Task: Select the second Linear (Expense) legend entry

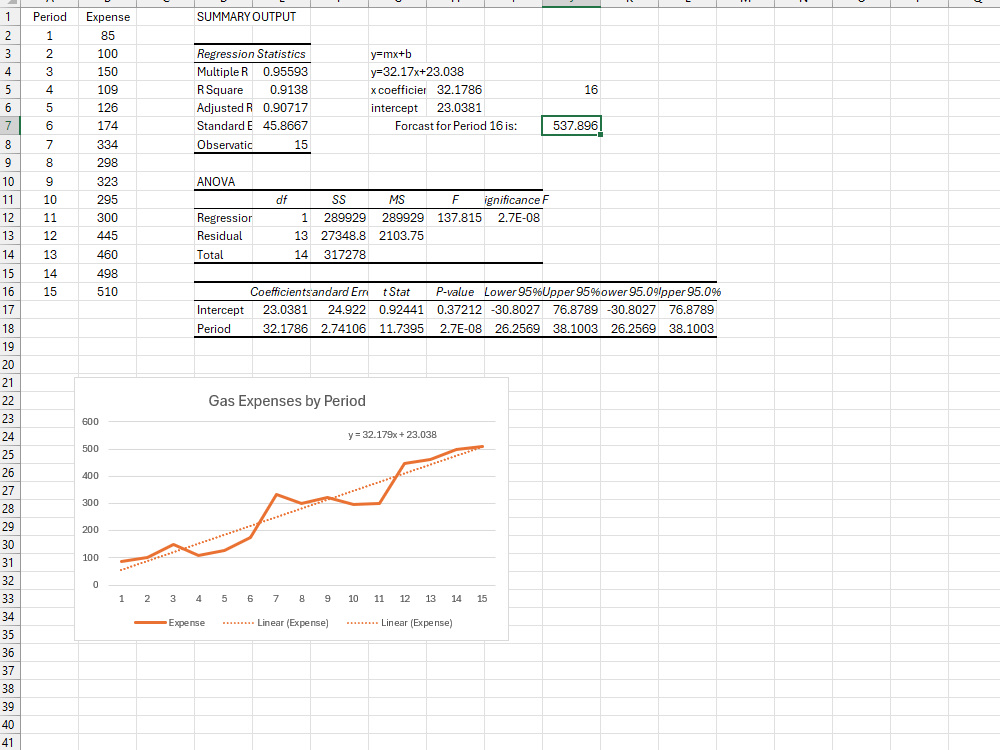Action: [x=399, y=622]
